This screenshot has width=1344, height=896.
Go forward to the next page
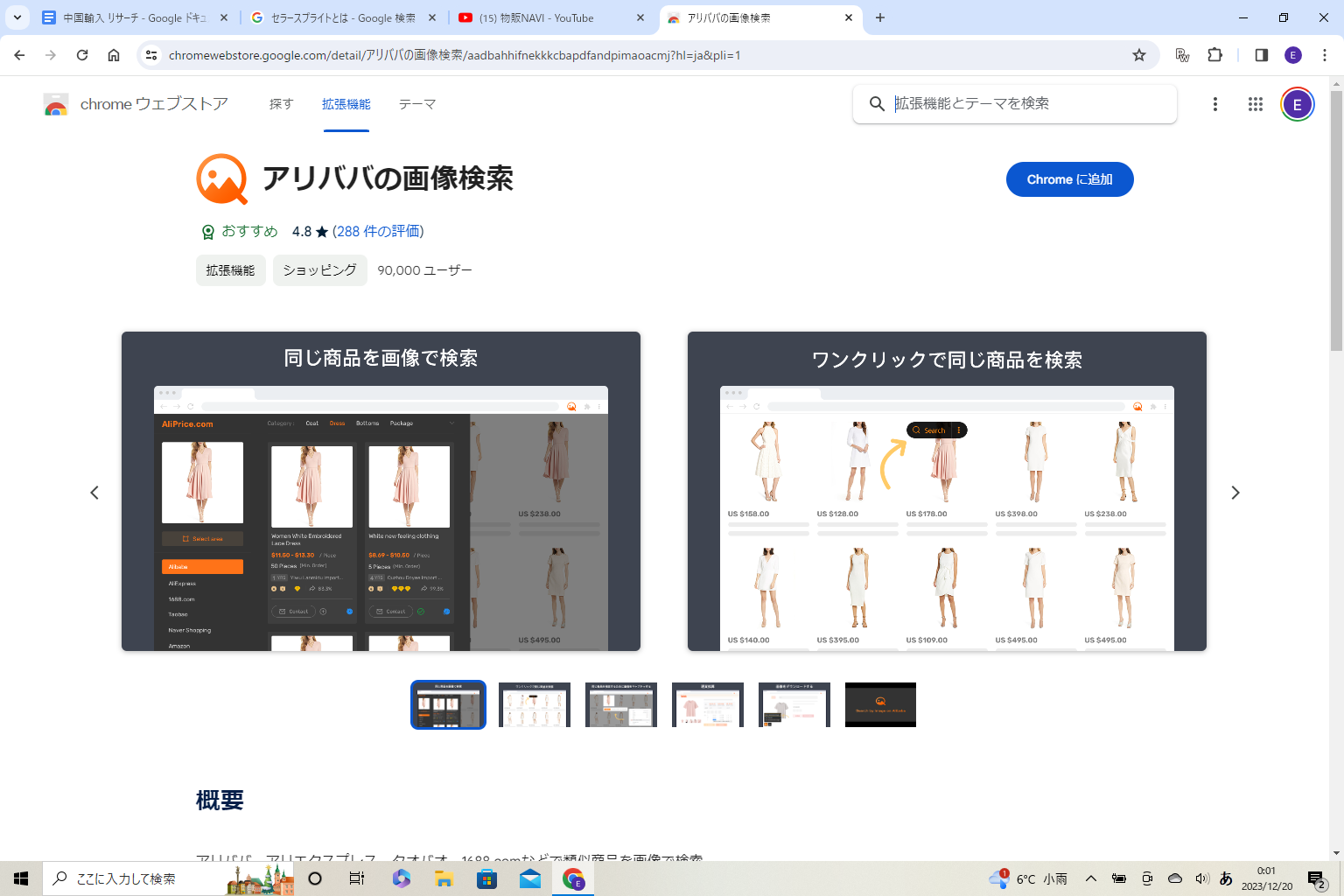point(51,55)
